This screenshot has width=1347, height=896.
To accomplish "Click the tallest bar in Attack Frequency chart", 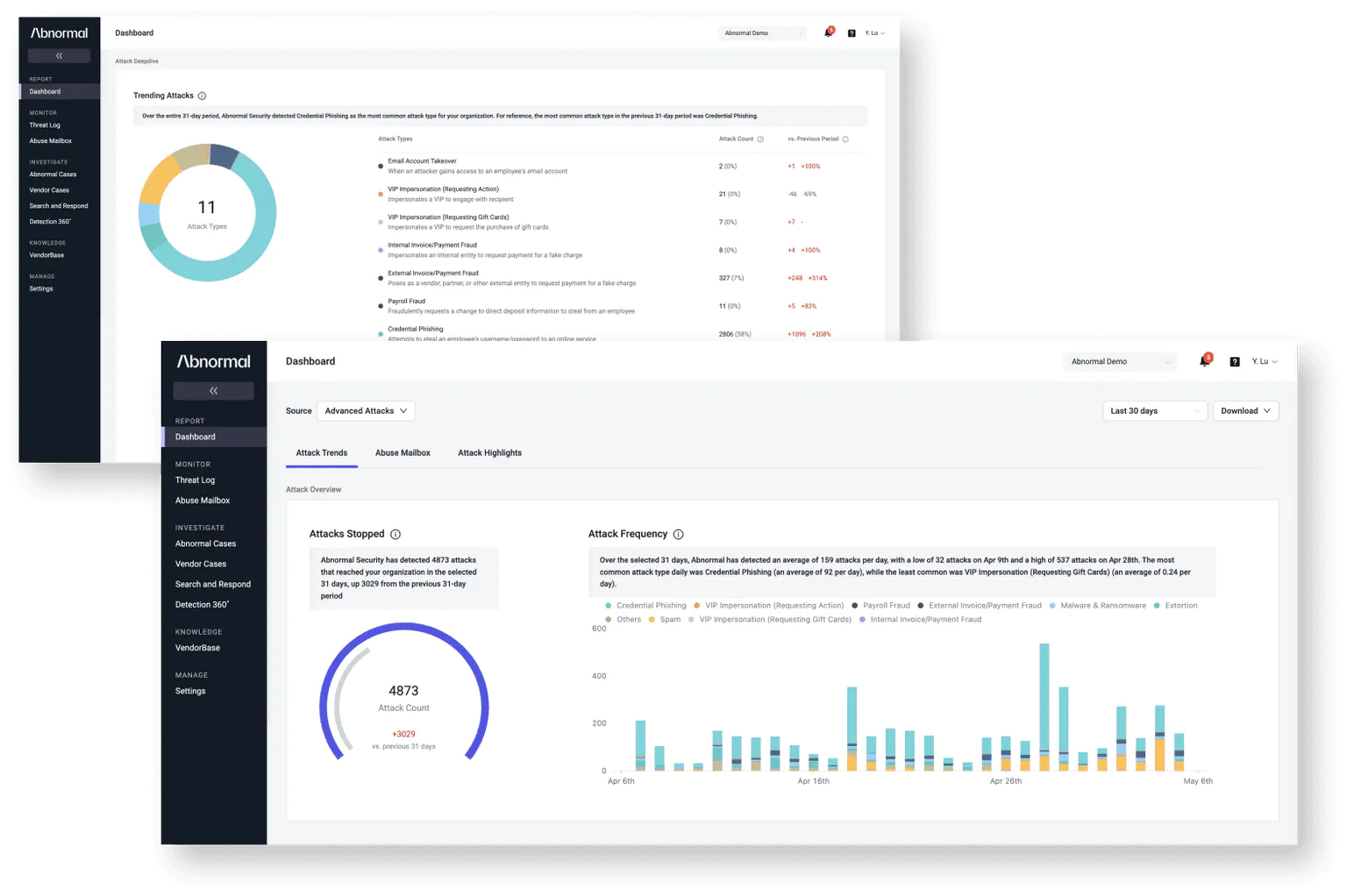I will [x=1044, y=707].
